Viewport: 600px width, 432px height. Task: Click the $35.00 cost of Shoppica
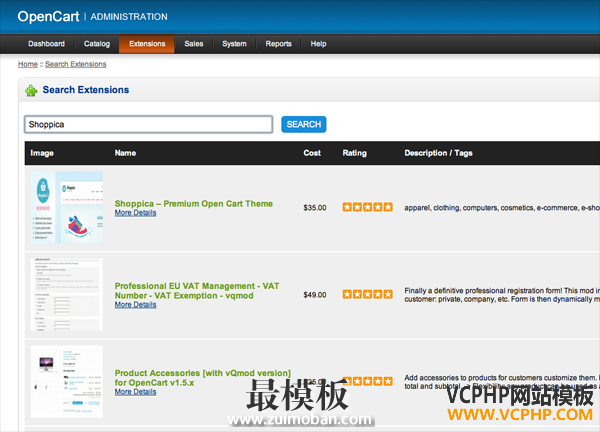click(x=315, y=208)
